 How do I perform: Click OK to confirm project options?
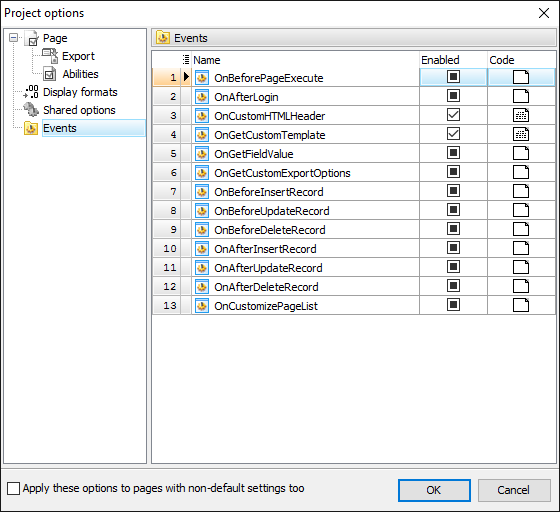click(434, 490)
